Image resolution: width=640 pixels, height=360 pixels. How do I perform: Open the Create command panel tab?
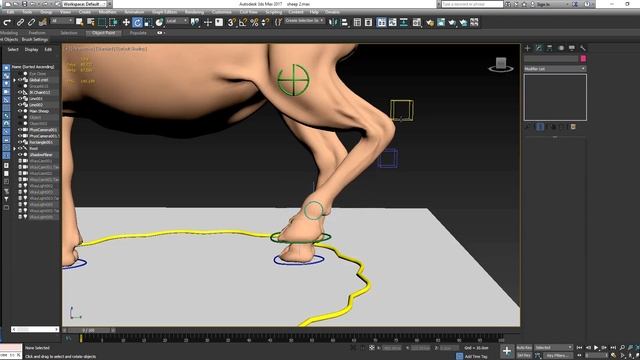pos(528,48)
